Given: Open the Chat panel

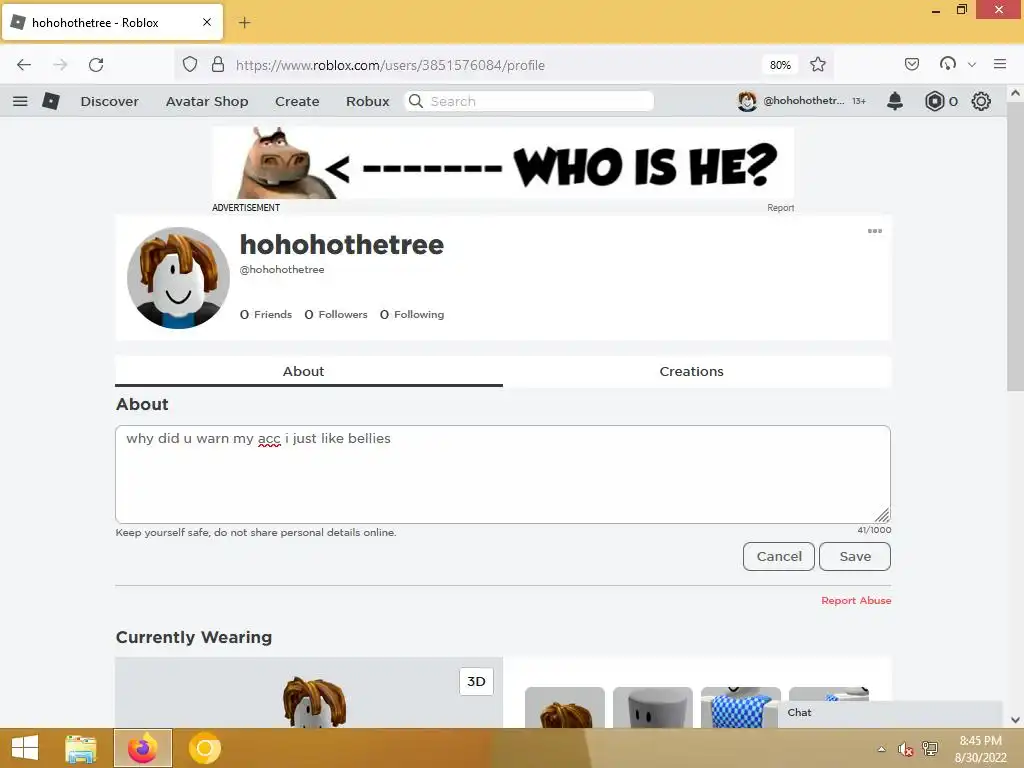Looking at the screenshot, I should pos(890,713).
